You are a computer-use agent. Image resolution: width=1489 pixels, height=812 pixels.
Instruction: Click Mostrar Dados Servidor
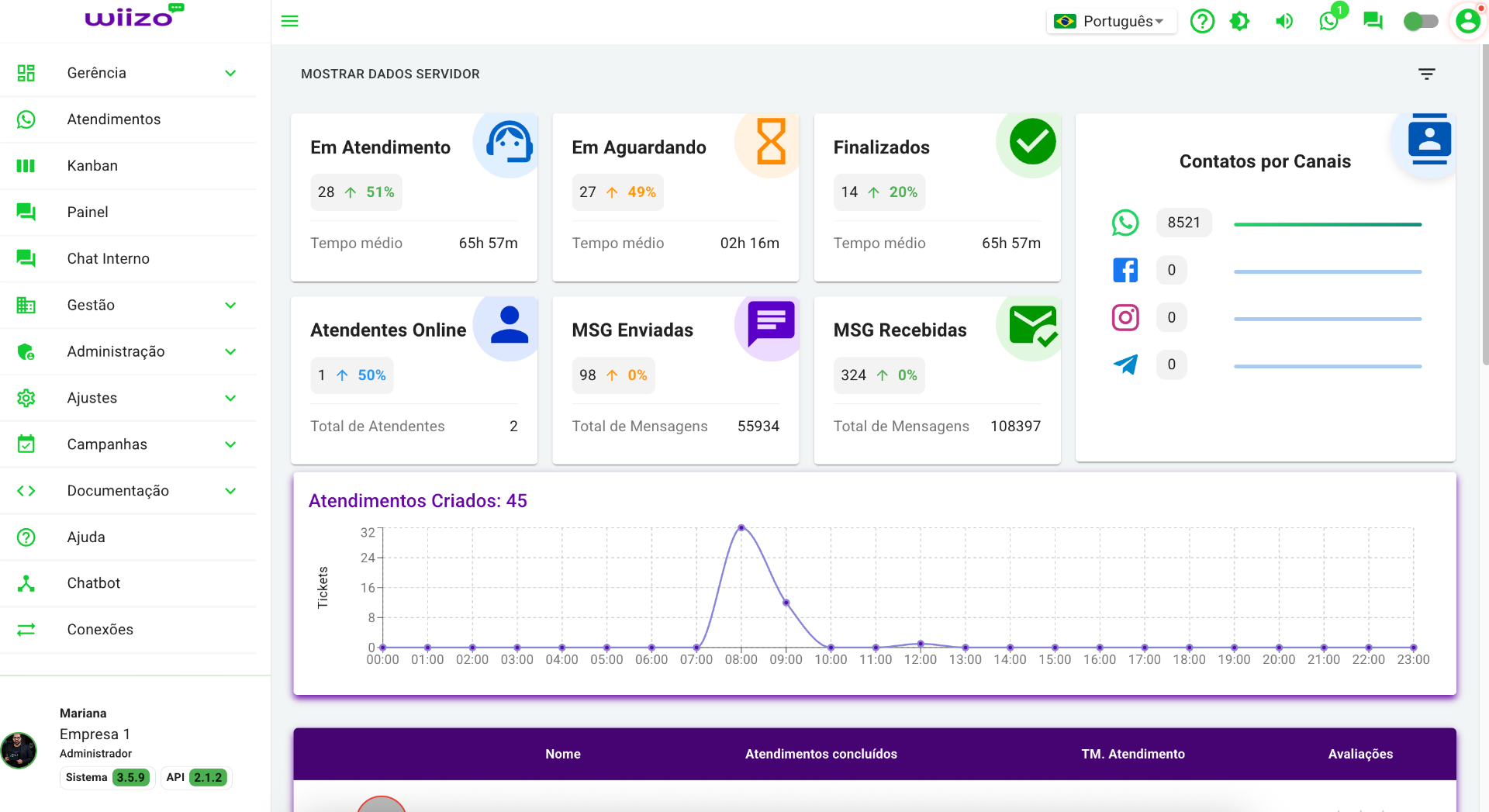[390, 74]
